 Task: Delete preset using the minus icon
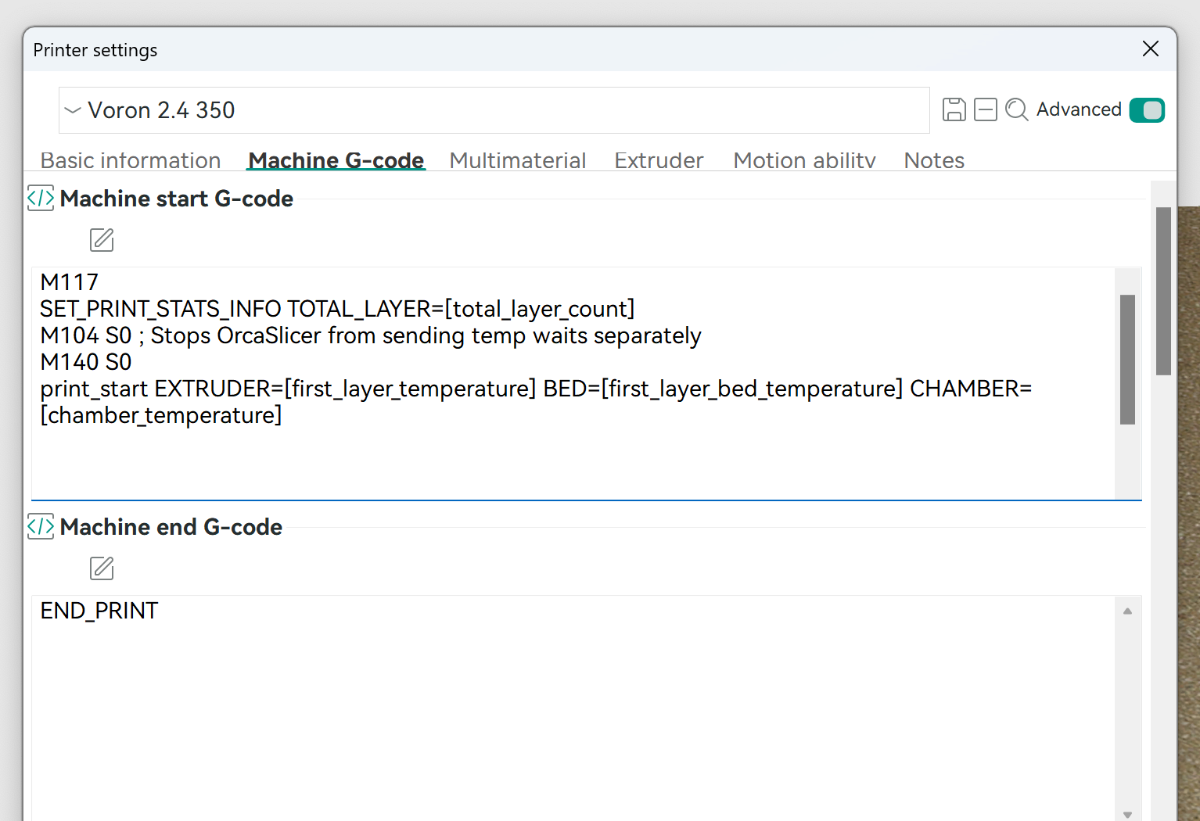(986, 110)
